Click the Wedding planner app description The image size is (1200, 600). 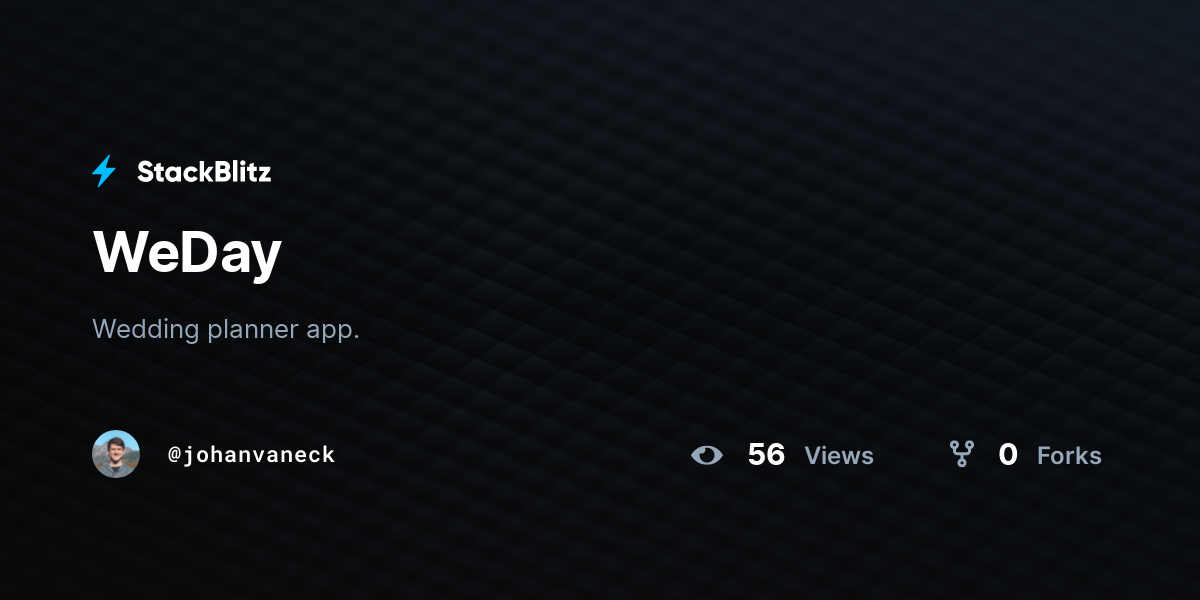(x=226, y=329)
